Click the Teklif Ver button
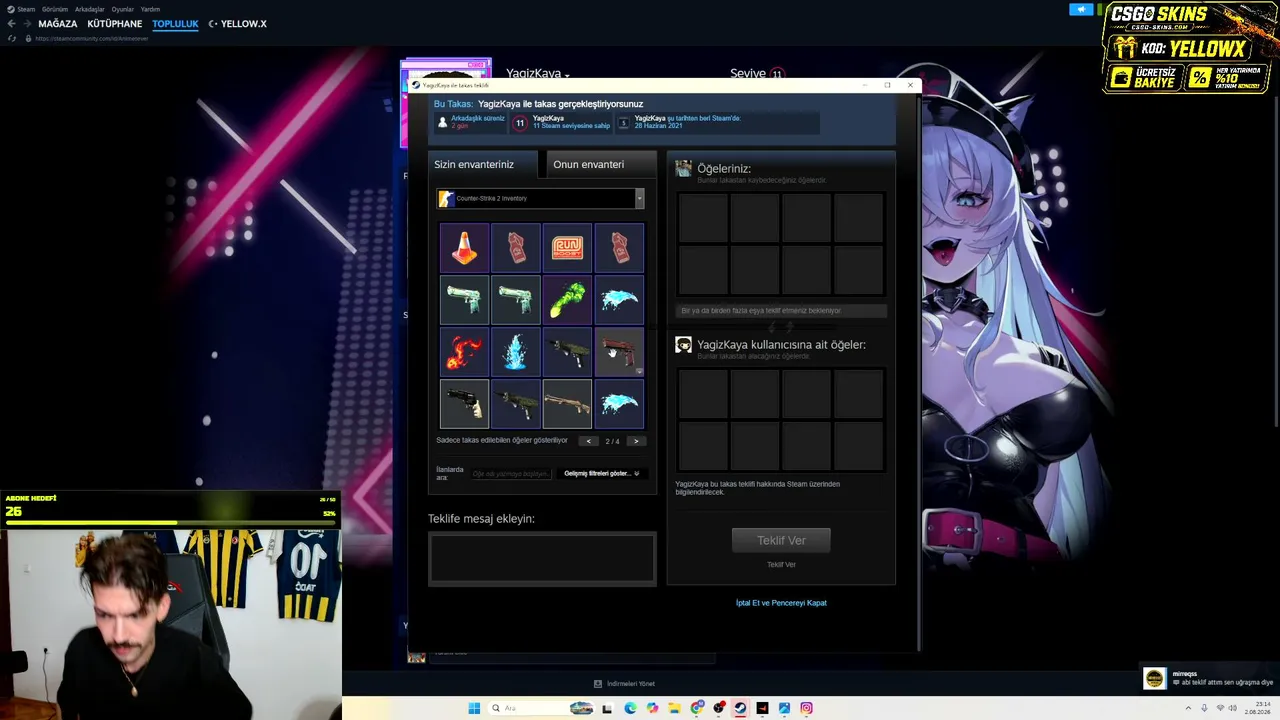The width and height of the screenshot is (1280, 720). pyautogui.click(x=781, y=540)
